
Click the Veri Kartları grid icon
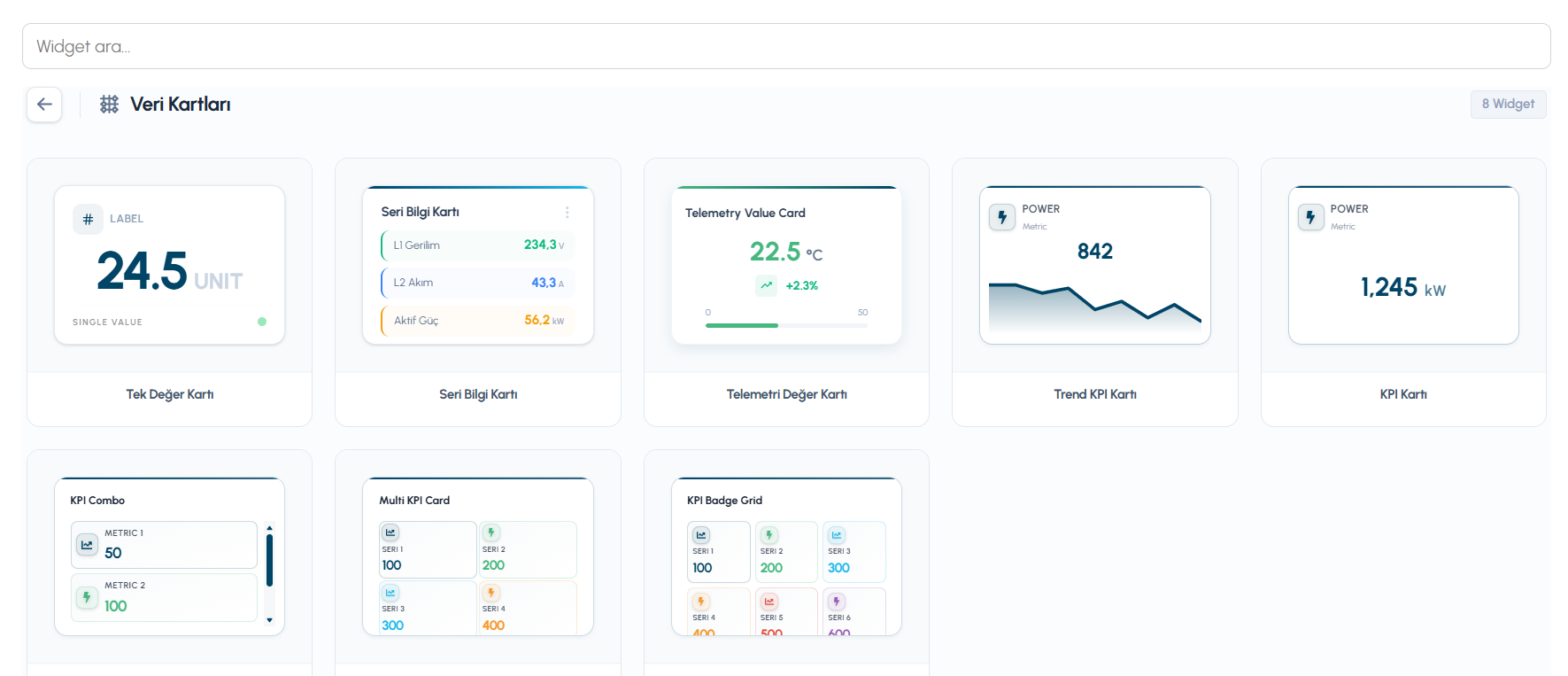coord(109,105)
